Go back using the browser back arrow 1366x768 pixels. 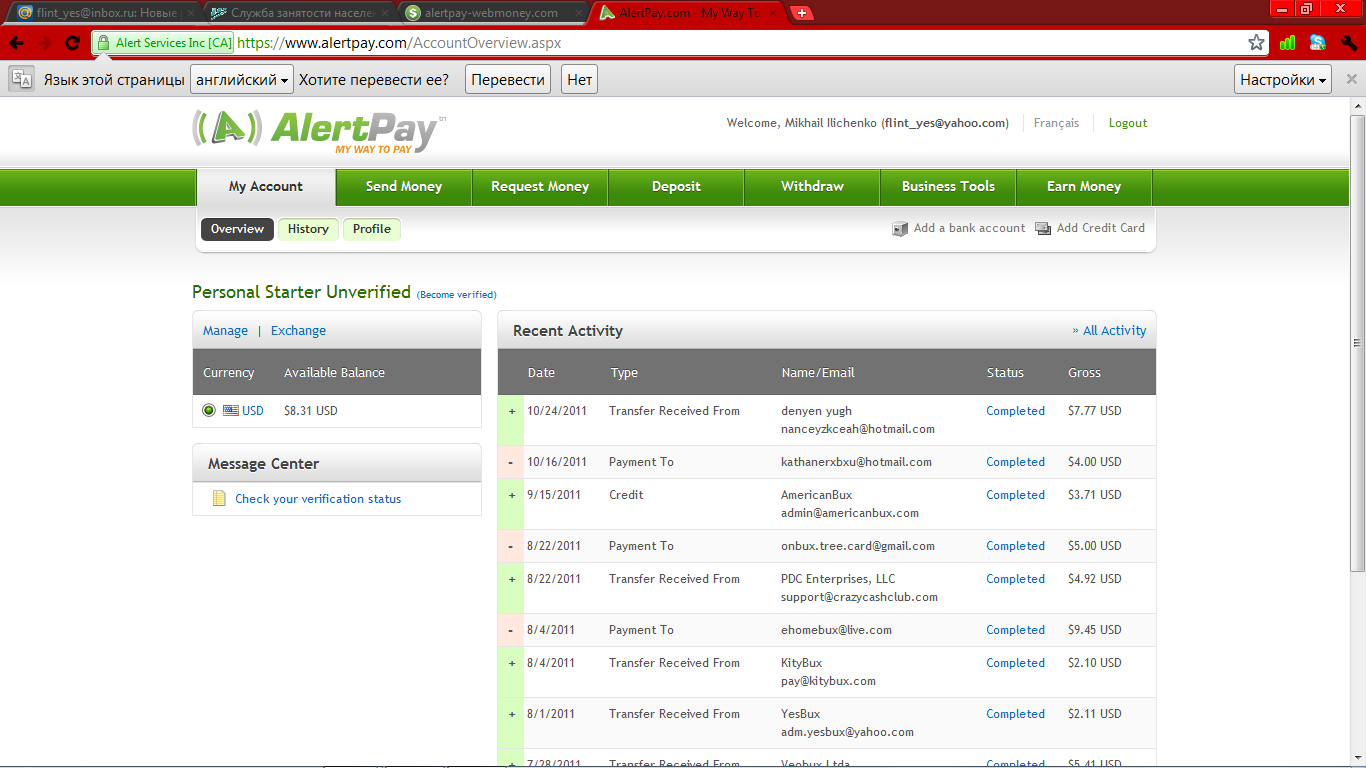coord(16,43)
